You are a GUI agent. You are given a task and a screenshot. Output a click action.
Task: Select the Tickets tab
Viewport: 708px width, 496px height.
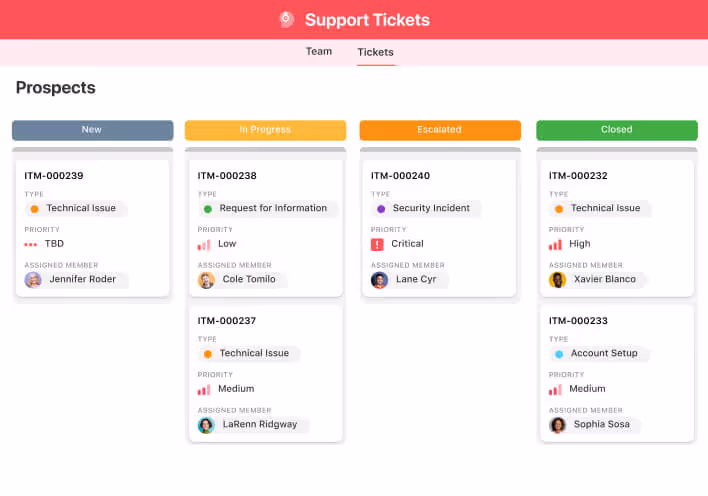click(376, 52)
